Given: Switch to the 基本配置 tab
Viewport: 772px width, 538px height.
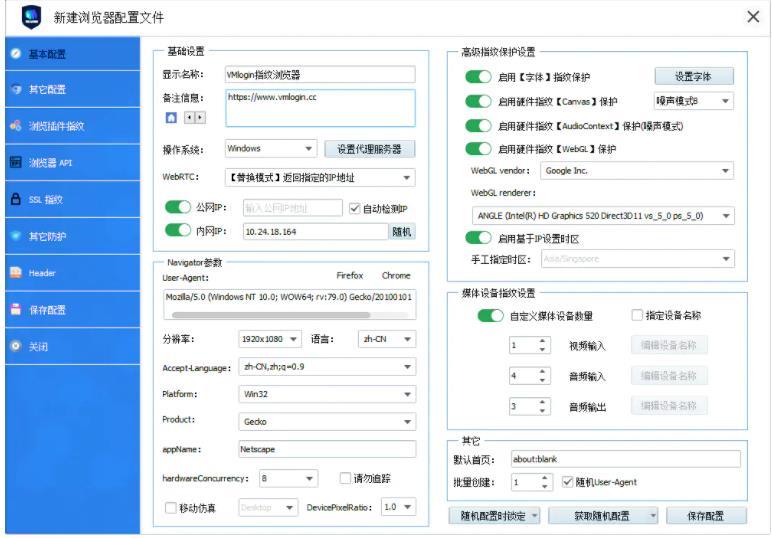Looking at the screenshot, I should pos(73,53).
